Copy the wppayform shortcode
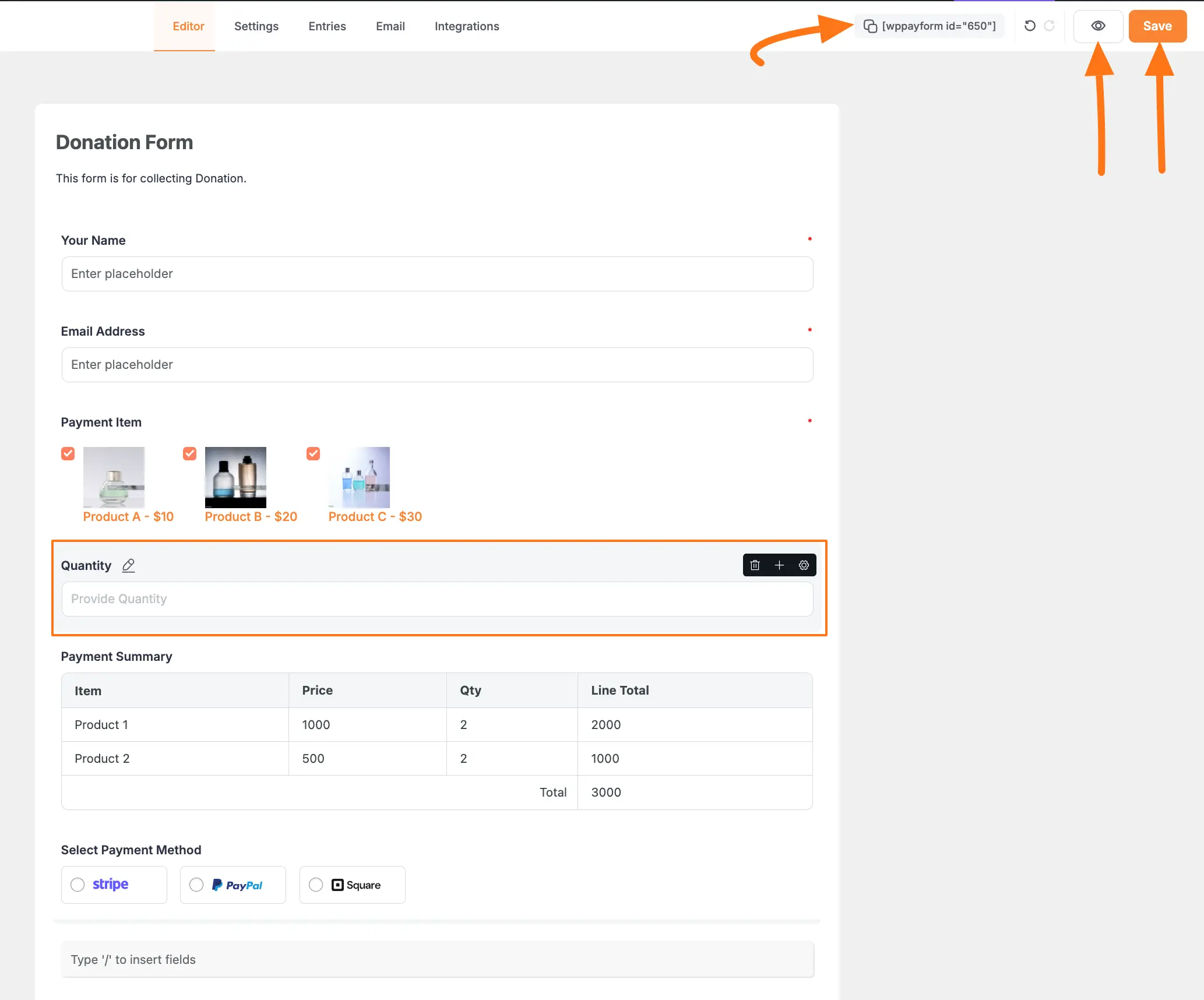 [x=870, y=26]
